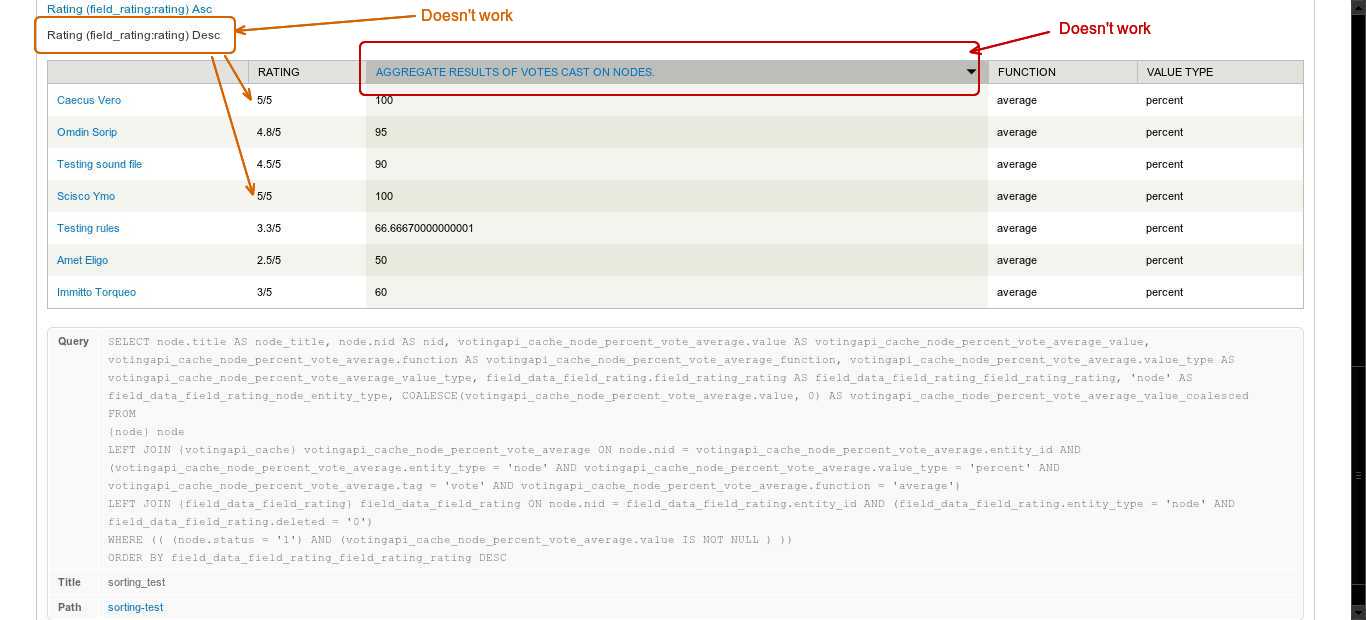The height and width of the screenshot is (620, 1366).
Task: Open the Caecus Vero node link
Action: coord(89,100)
